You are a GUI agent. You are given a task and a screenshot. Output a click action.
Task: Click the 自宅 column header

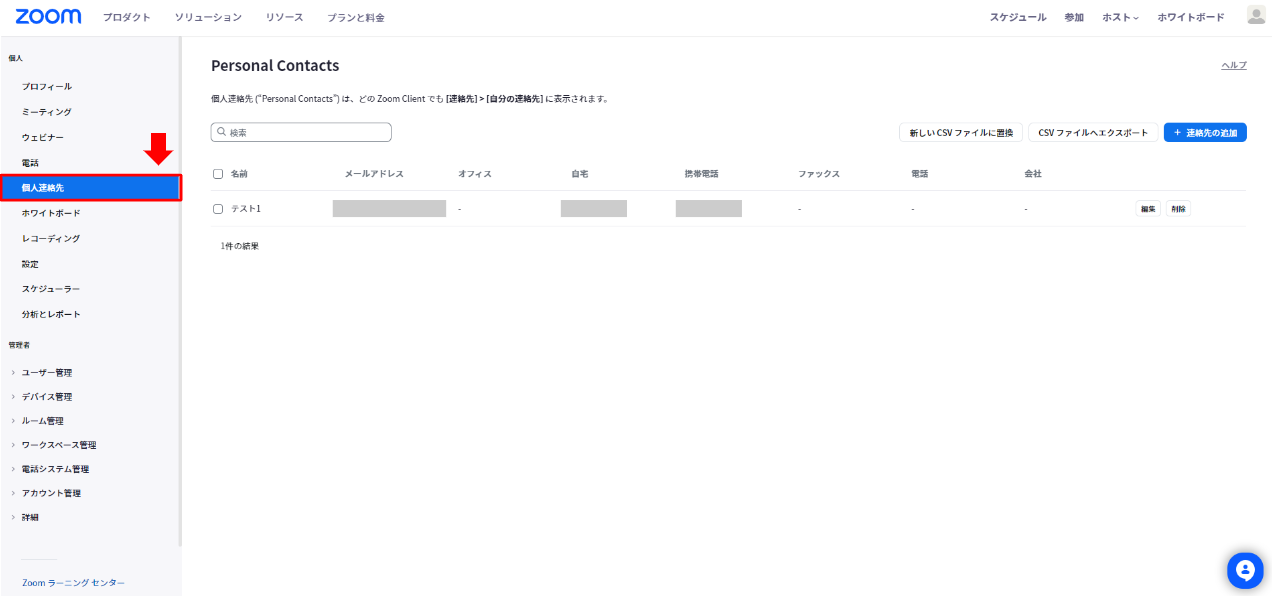point(579,174)
